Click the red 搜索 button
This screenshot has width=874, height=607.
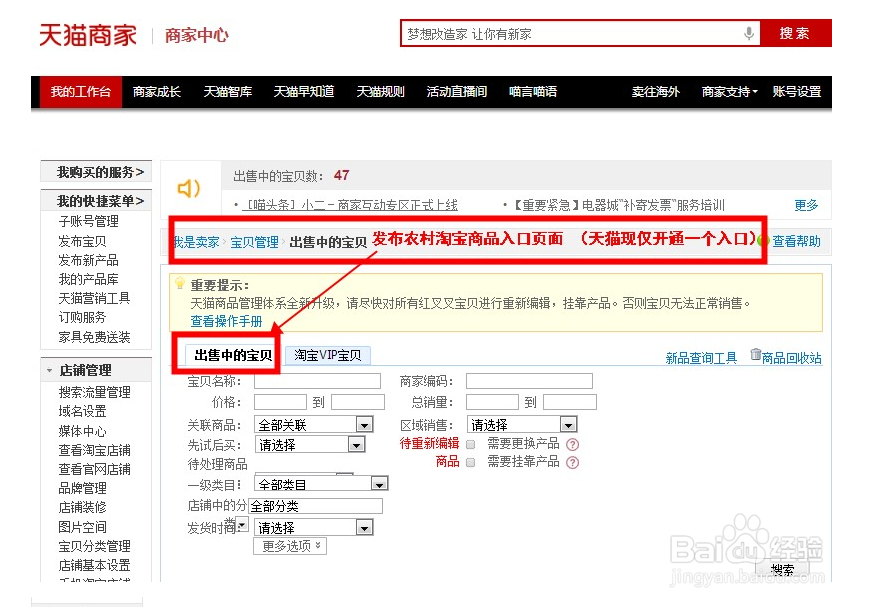click(795, 33)
